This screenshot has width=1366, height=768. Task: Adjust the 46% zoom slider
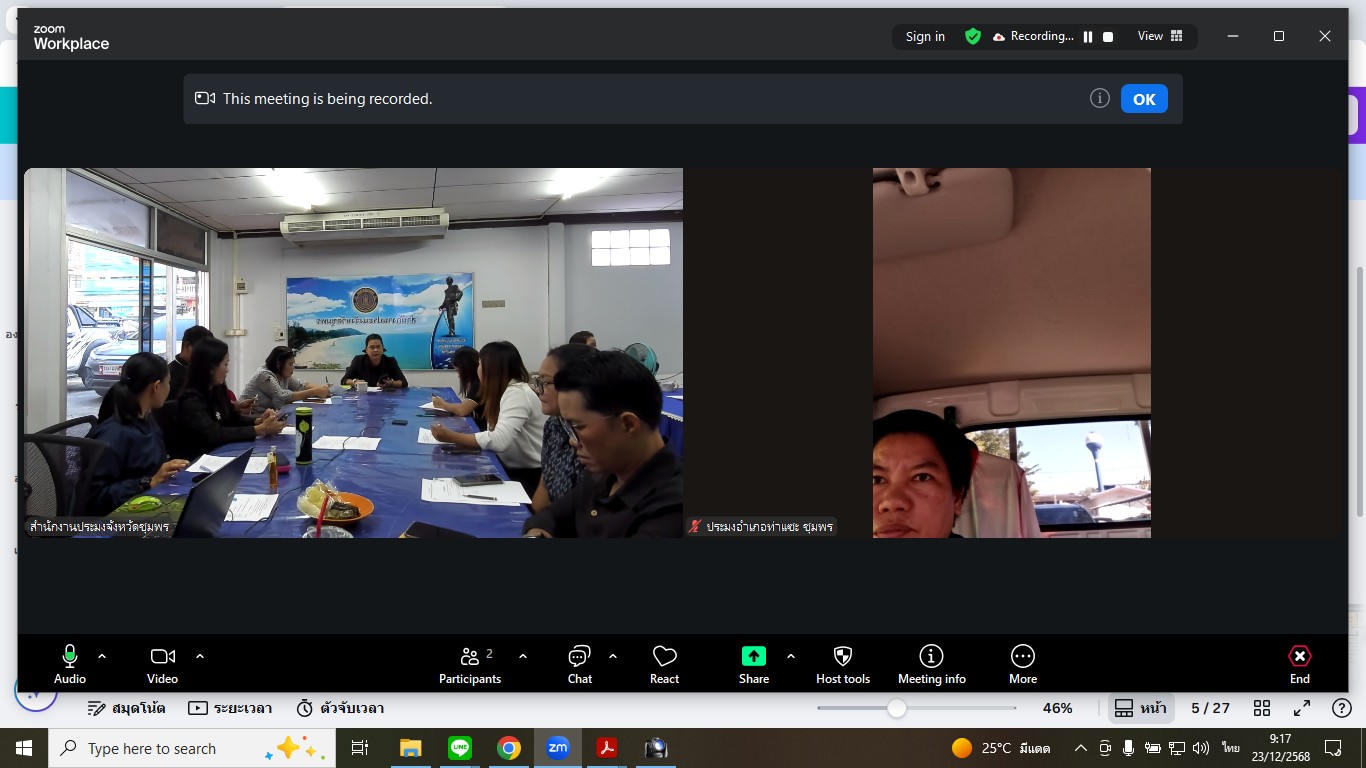coord(897,708)
